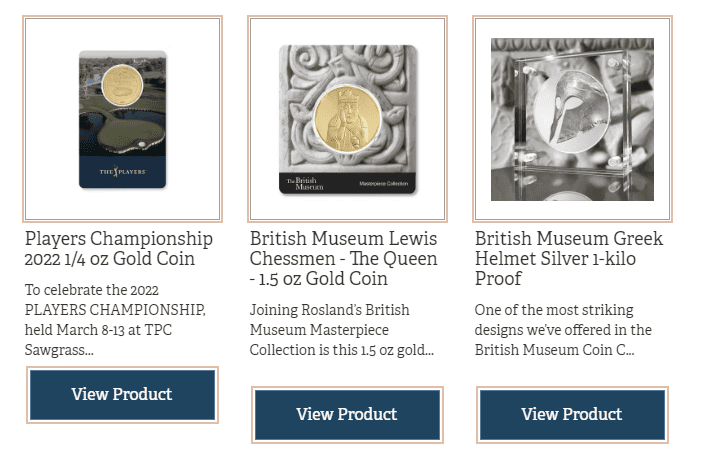Open the Players Championship coin card thumbnail

click(x=122, y=119)
